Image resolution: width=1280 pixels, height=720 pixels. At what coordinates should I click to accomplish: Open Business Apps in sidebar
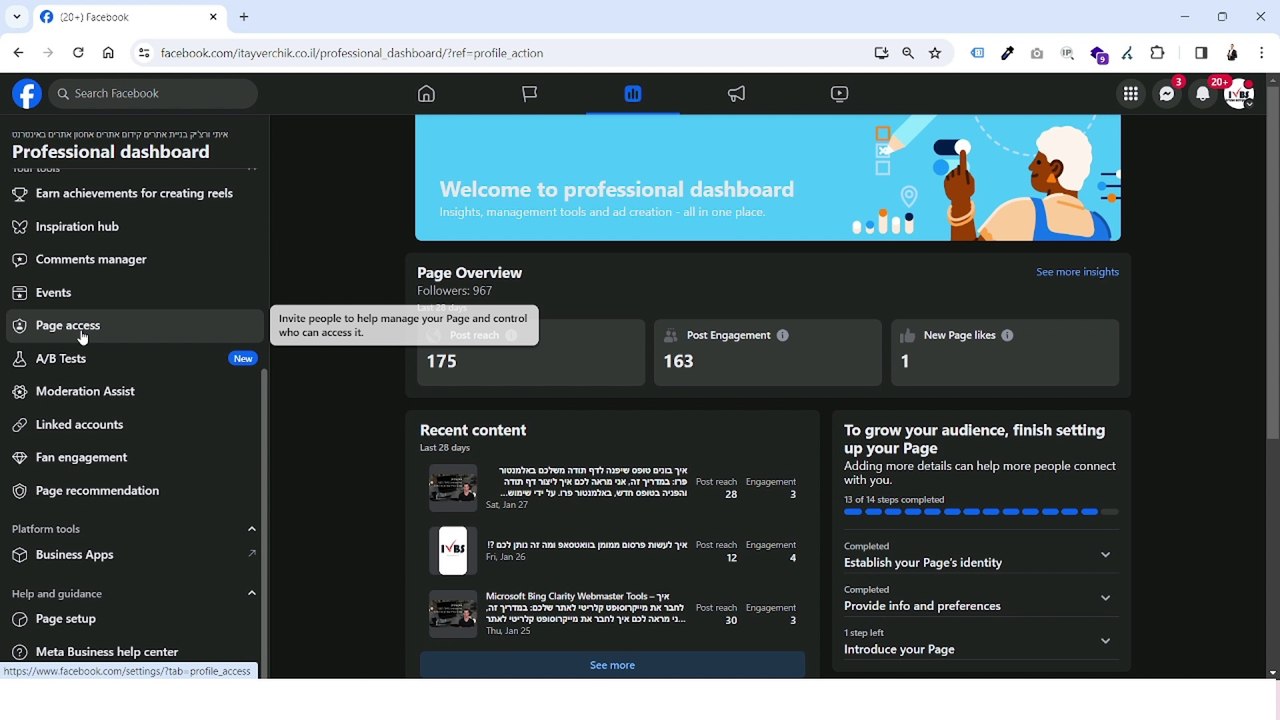[135, 554]
